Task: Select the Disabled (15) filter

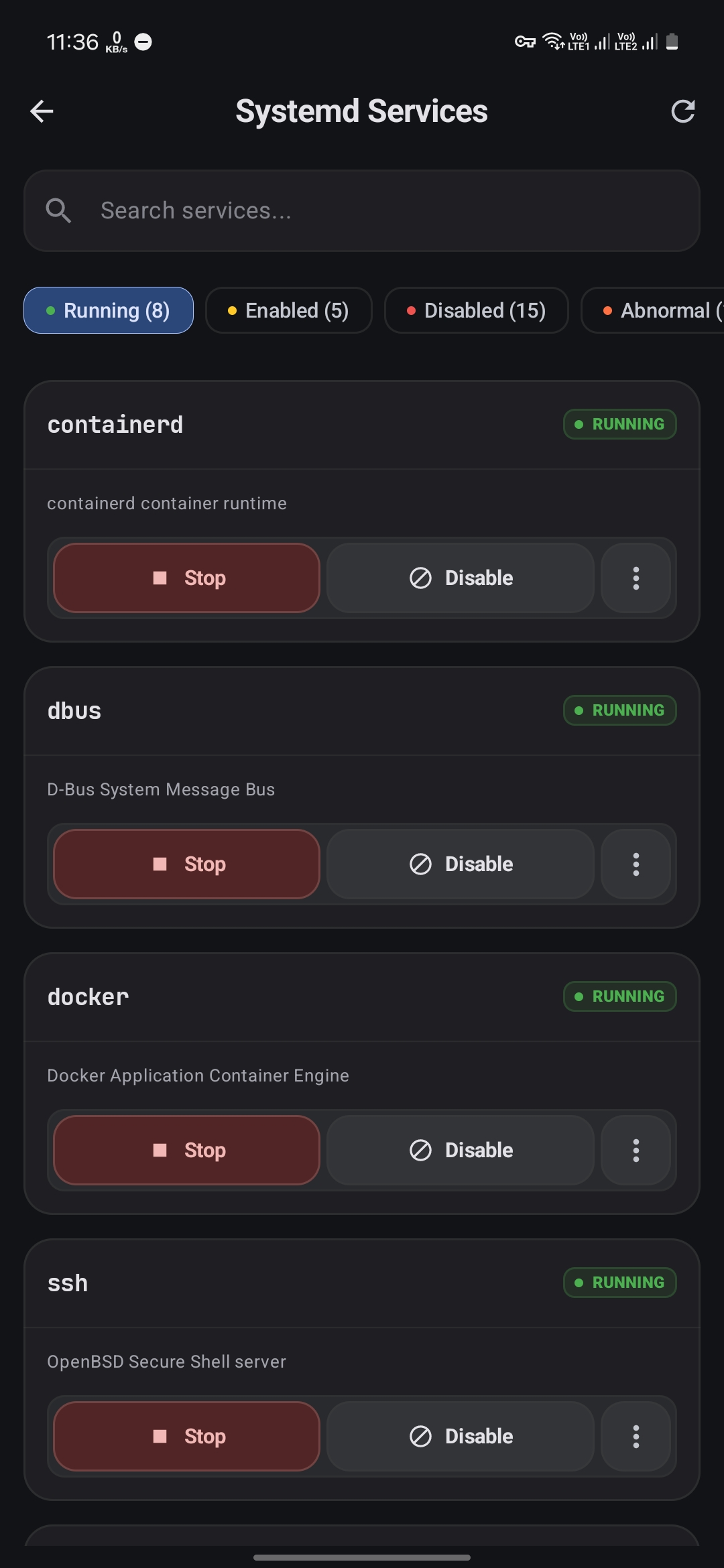Action: pos(476,310)
